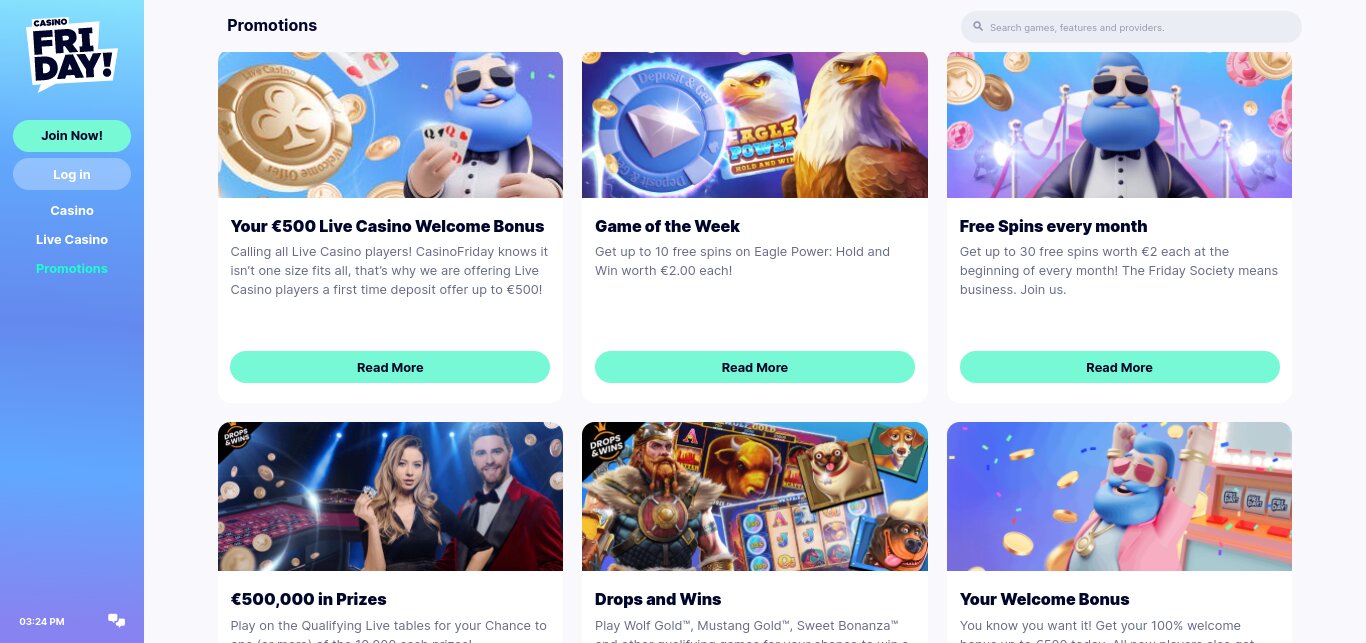Image resolution: width=1366 pixels, height=643 pixels.
Task: Open the €500,000 in Prizes banner image
Action: [x=390, y=496]
